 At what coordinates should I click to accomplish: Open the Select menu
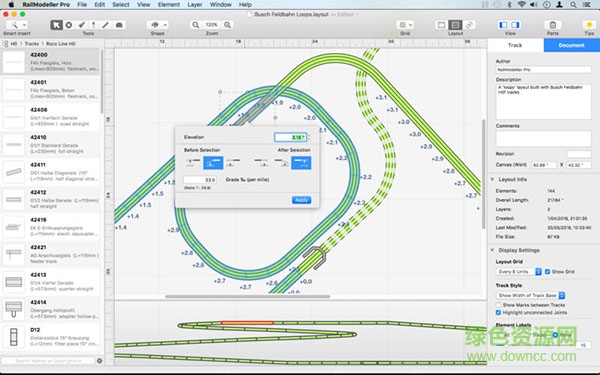click(121, 5)
